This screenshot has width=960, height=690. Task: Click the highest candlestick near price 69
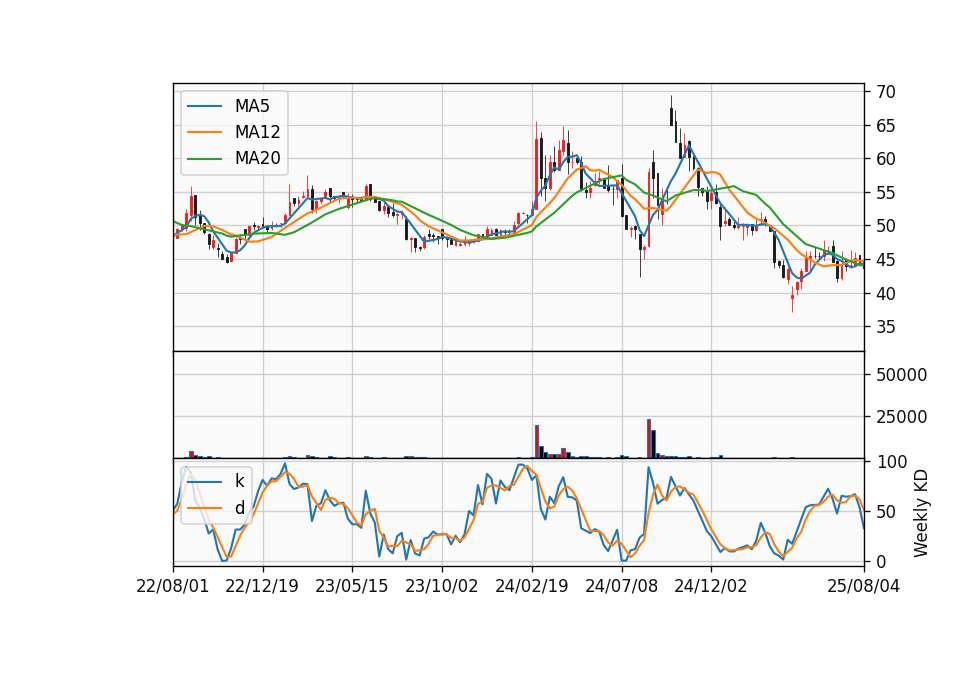pyautogui.click(x=672, y=111)
